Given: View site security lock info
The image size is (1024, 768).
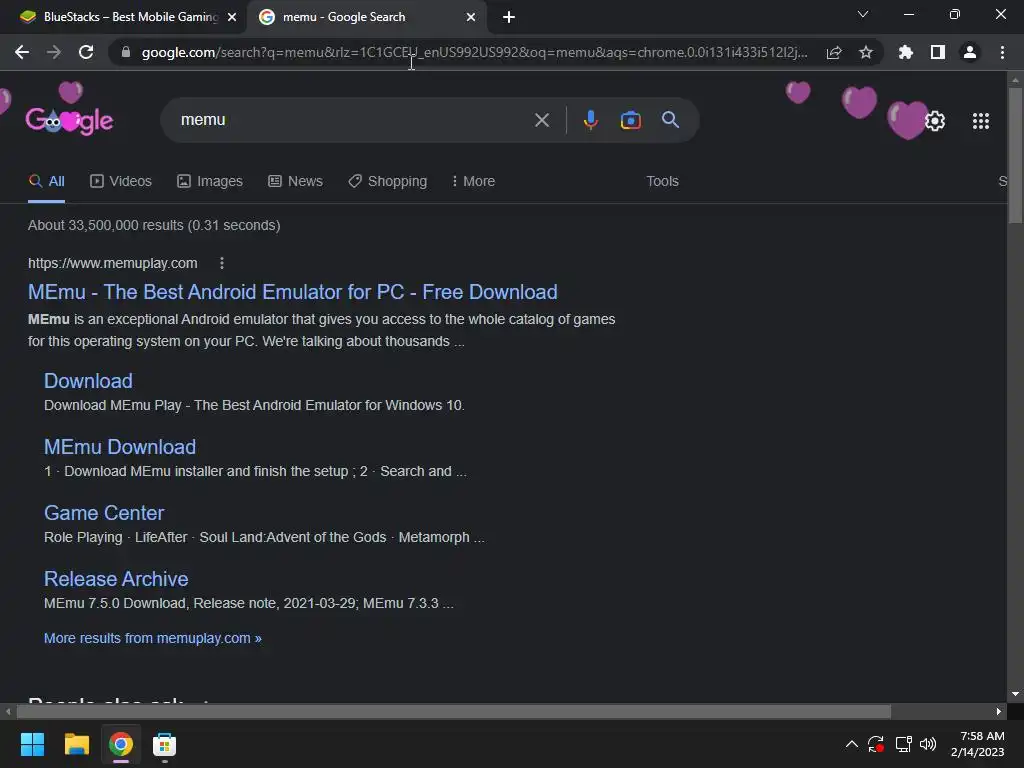Looking at the screenshot, I should point(126,52).
